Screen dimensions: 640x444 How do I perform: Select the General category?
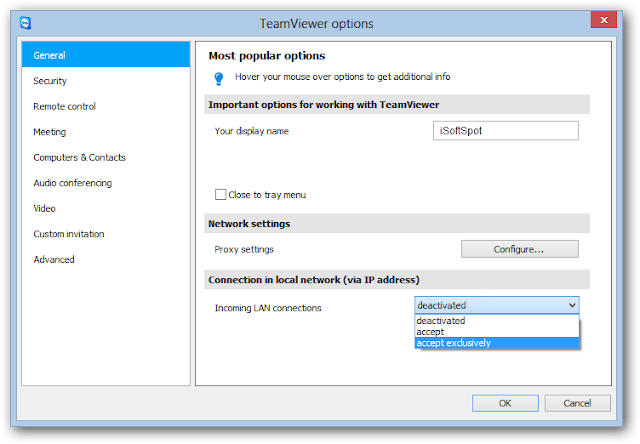point(106,55)
